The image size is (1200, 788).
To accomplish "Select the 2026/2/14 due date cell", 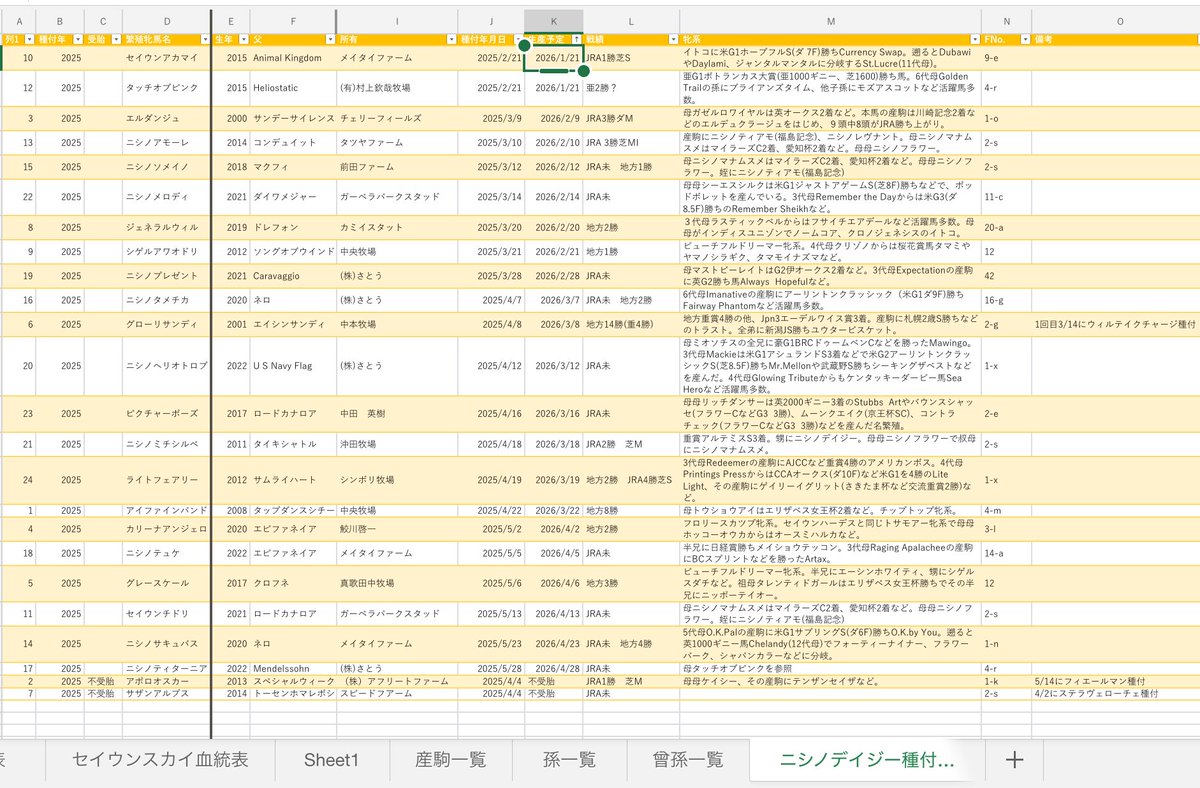I will click(x=553, y=197).
